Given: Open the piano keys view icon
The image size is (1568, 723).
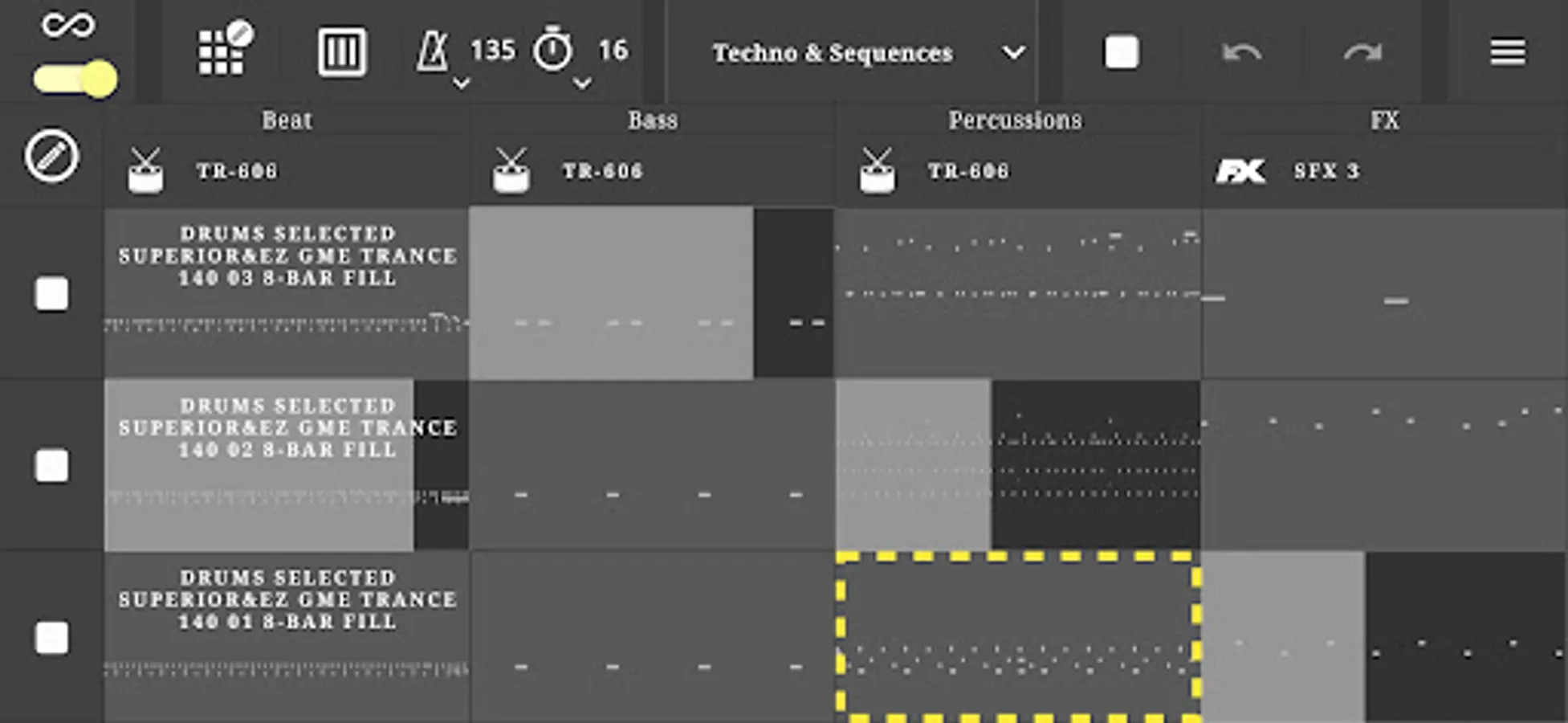Looking at the screenshot, I should 342,52.
